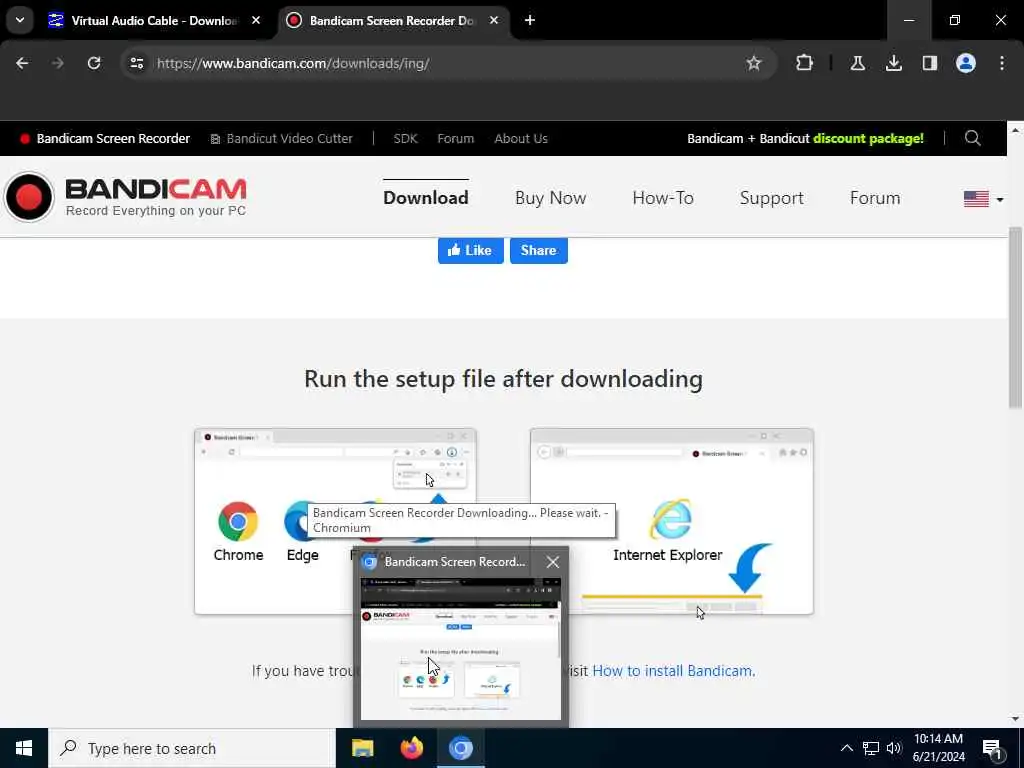The height and width of the screenshot is (768, 1024).
Task: Open the browser extensions puzzle icon
Action: coord(805,63)
